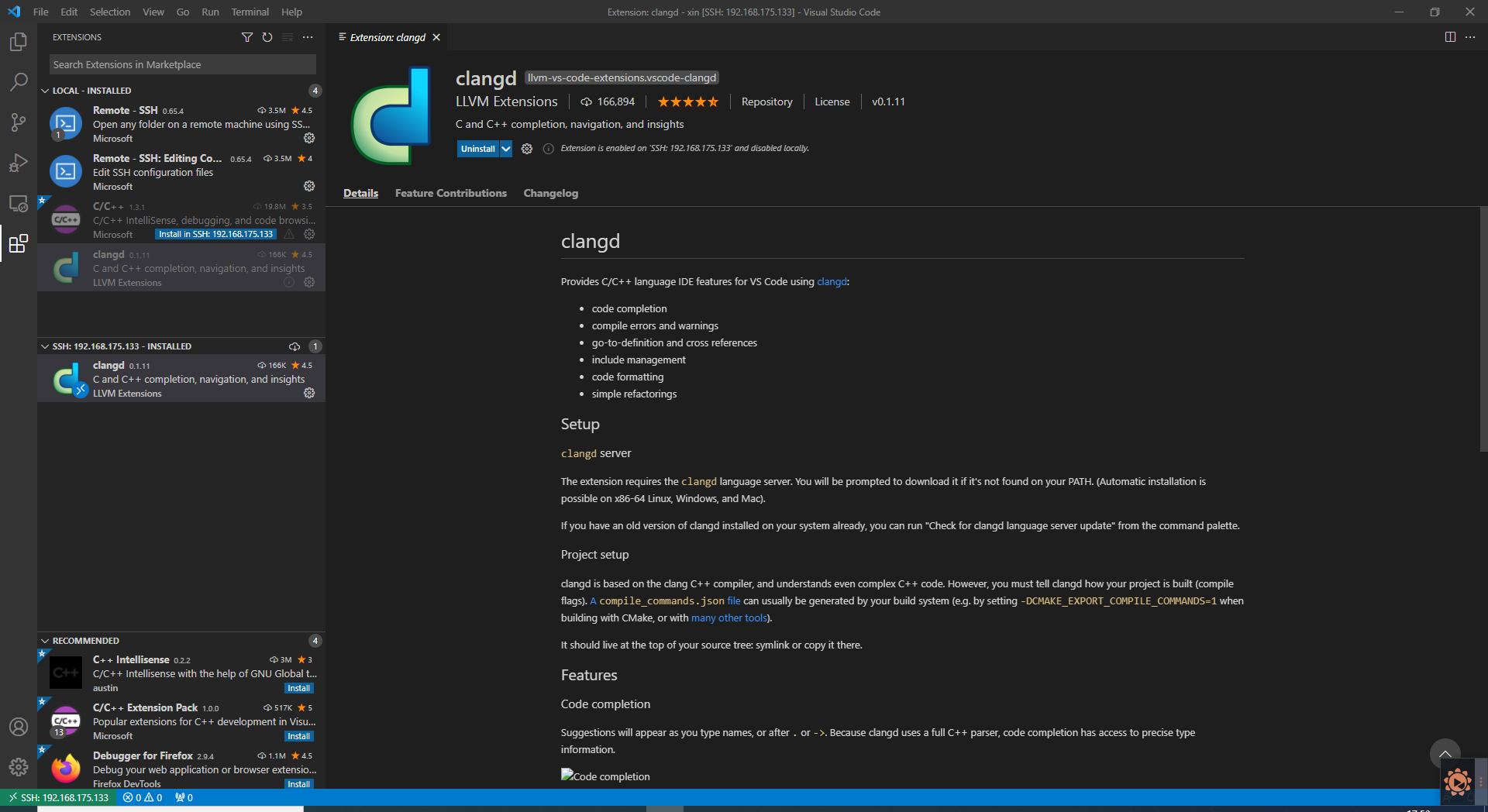
Task: Open the Terminal menu
Action: 250,12
